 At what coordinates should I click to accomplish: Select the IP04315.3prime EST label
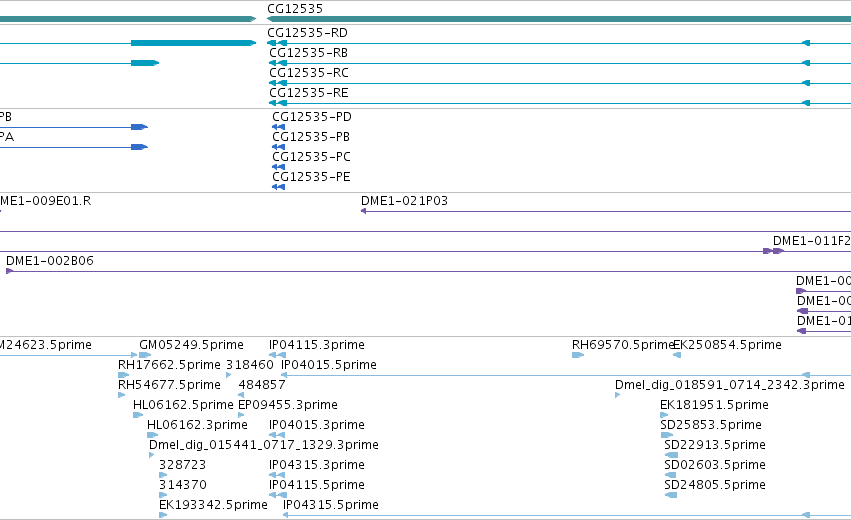point(317,465)
